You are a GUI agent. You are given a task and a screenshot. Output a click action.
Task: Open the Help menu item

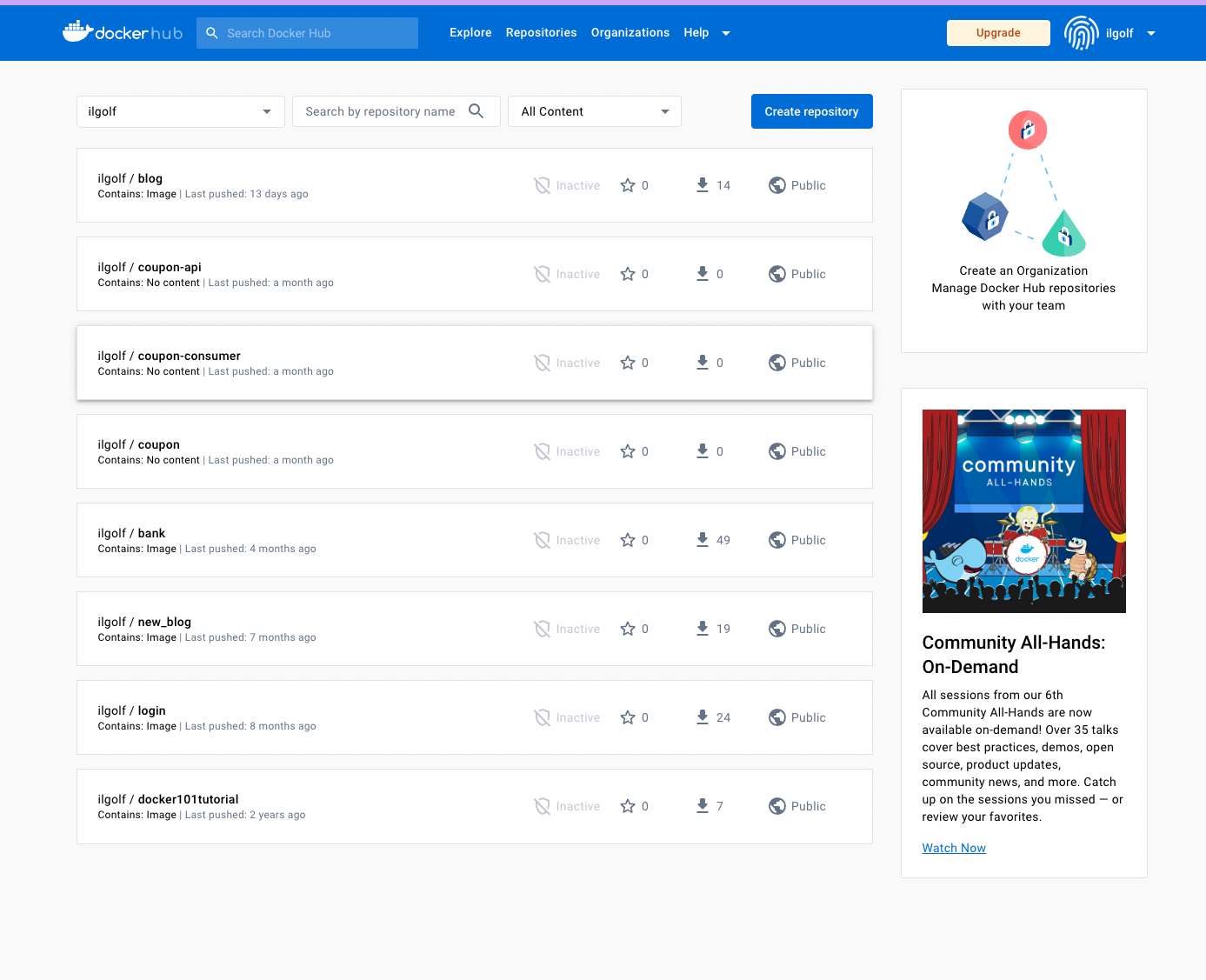tap(696, 32)
